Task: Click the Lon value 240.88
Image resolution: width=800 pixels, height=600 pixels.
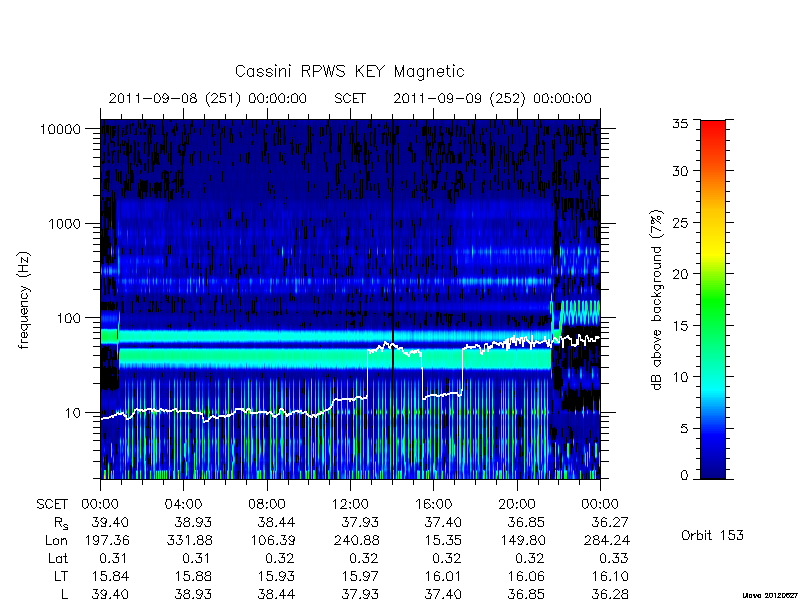Action: pos(356,540)
